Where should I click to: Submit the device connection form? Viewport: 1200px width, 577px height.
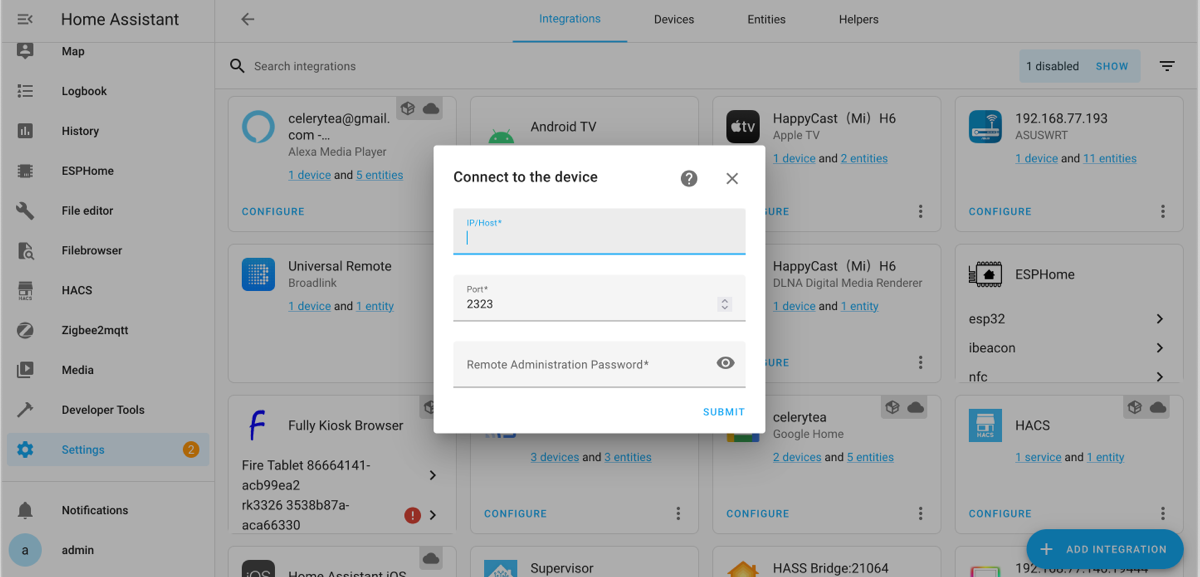click(x=724, y=412)
